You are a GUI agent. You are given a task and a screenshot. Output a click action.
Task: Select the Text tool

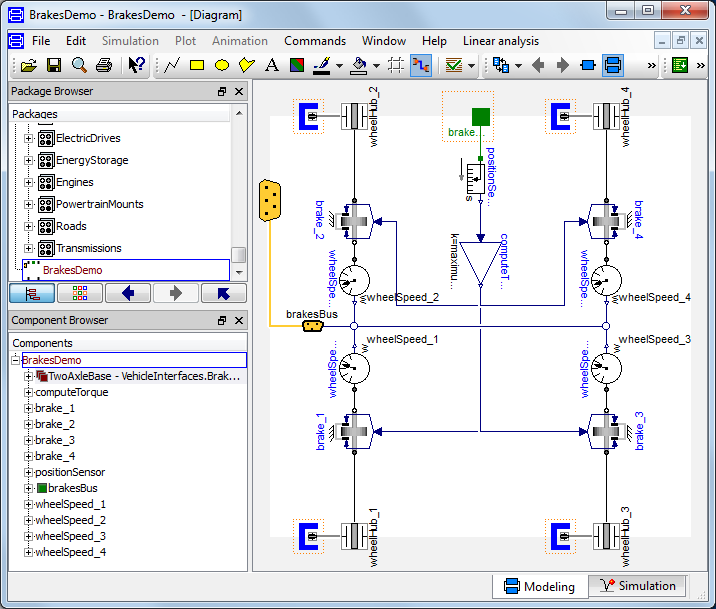click(271, 66)
